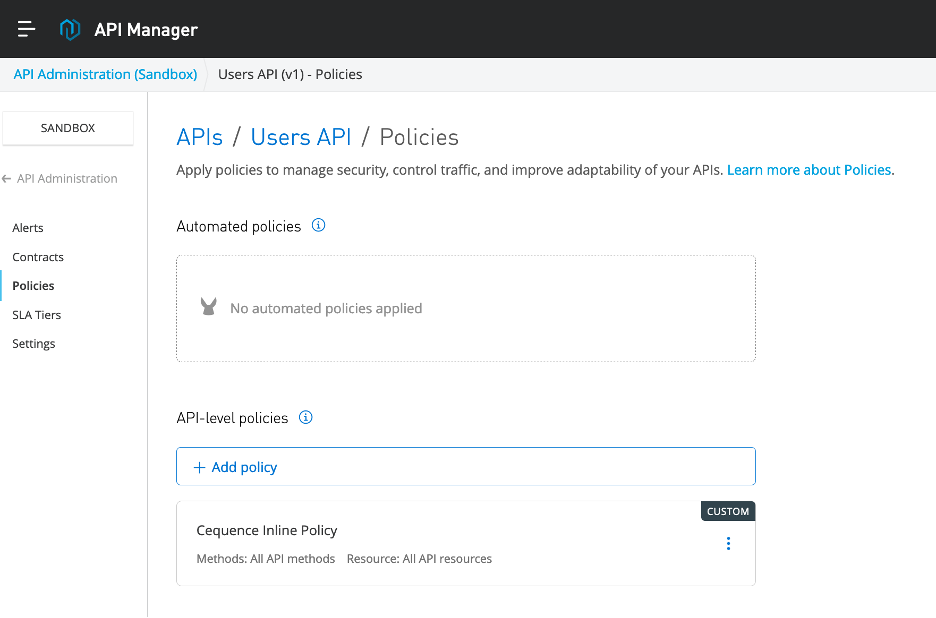The width and height of the screenshot is (936, 618).
Task: Show info about Automated policies
Action: pos(319,225)
